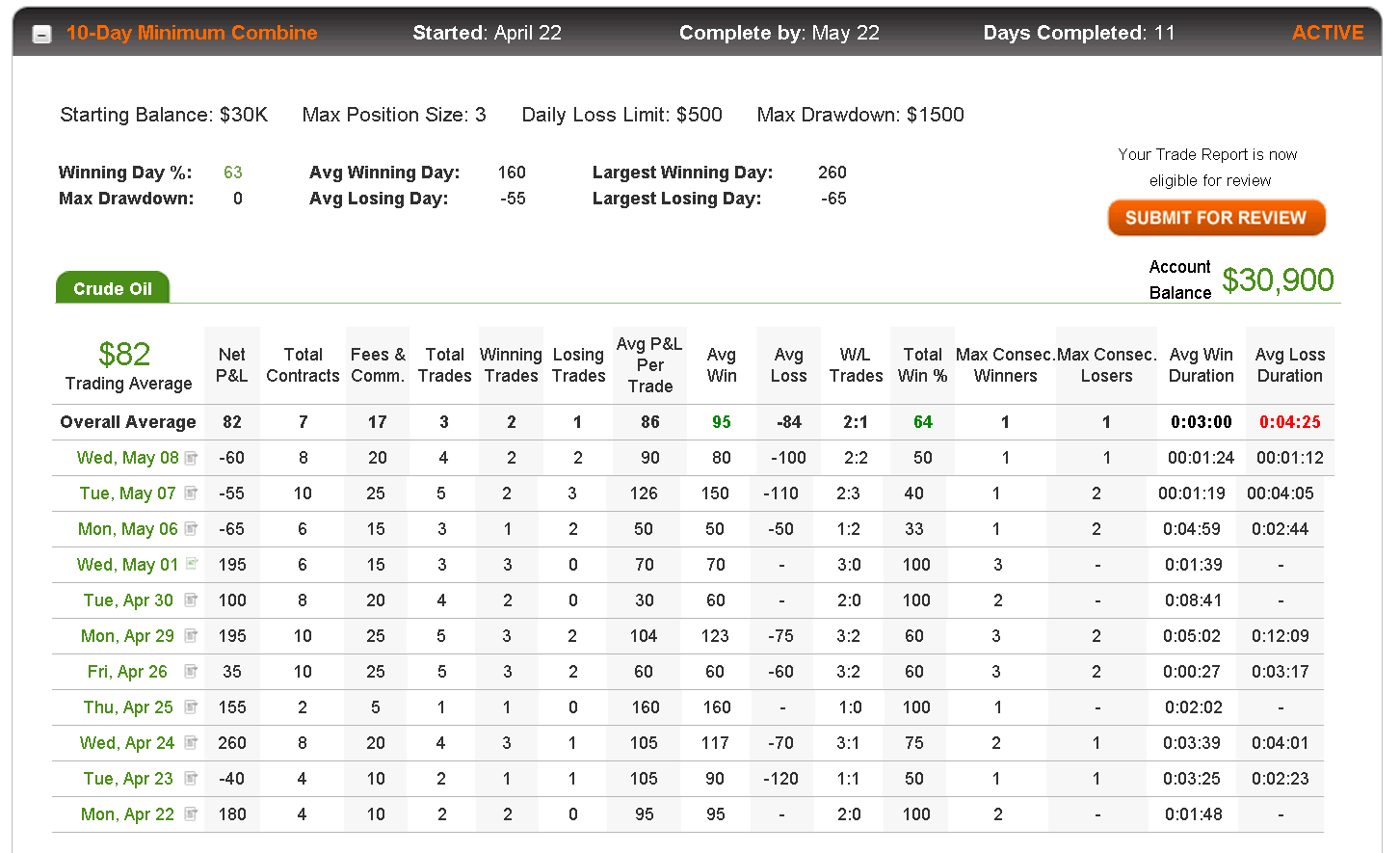Select the Crude Oil tab

click(113, 288)
